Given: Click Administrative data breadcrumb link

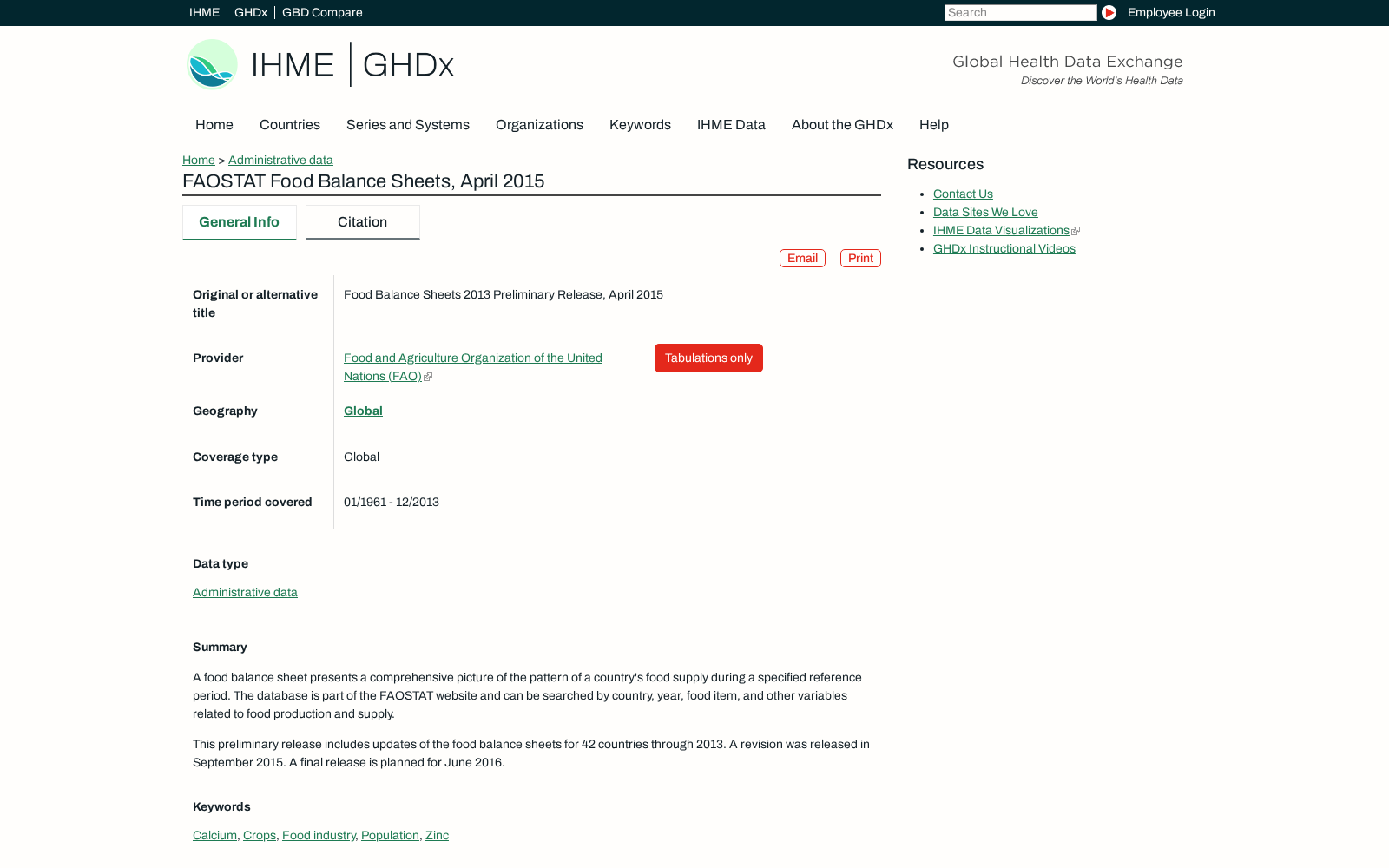Looking at the screenshot, I should [280, 160].
